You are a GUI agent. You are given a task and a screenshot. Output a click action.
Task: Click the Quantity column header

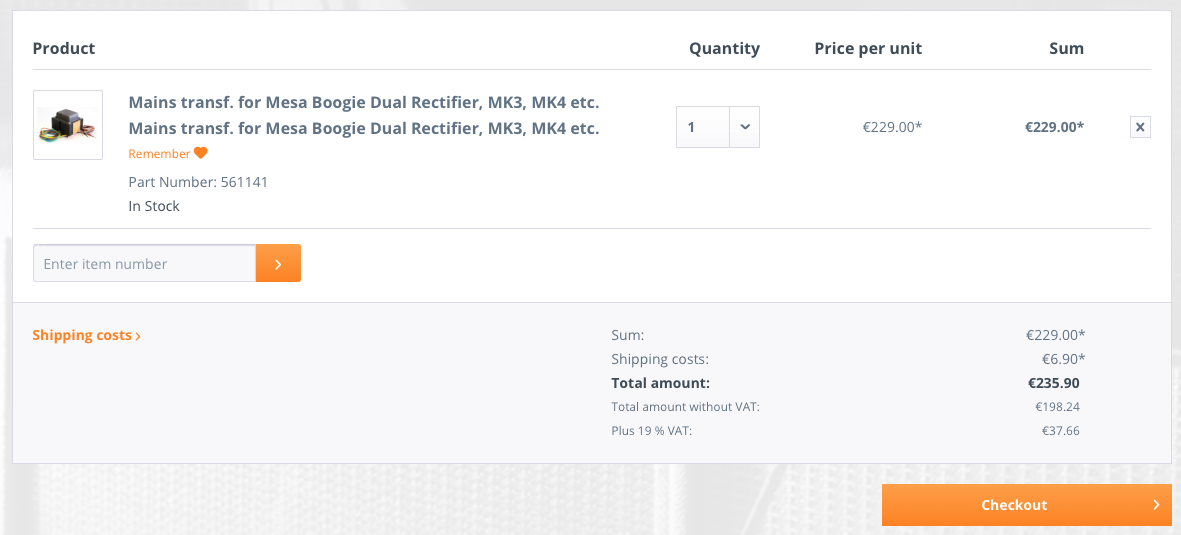[724, 48]
